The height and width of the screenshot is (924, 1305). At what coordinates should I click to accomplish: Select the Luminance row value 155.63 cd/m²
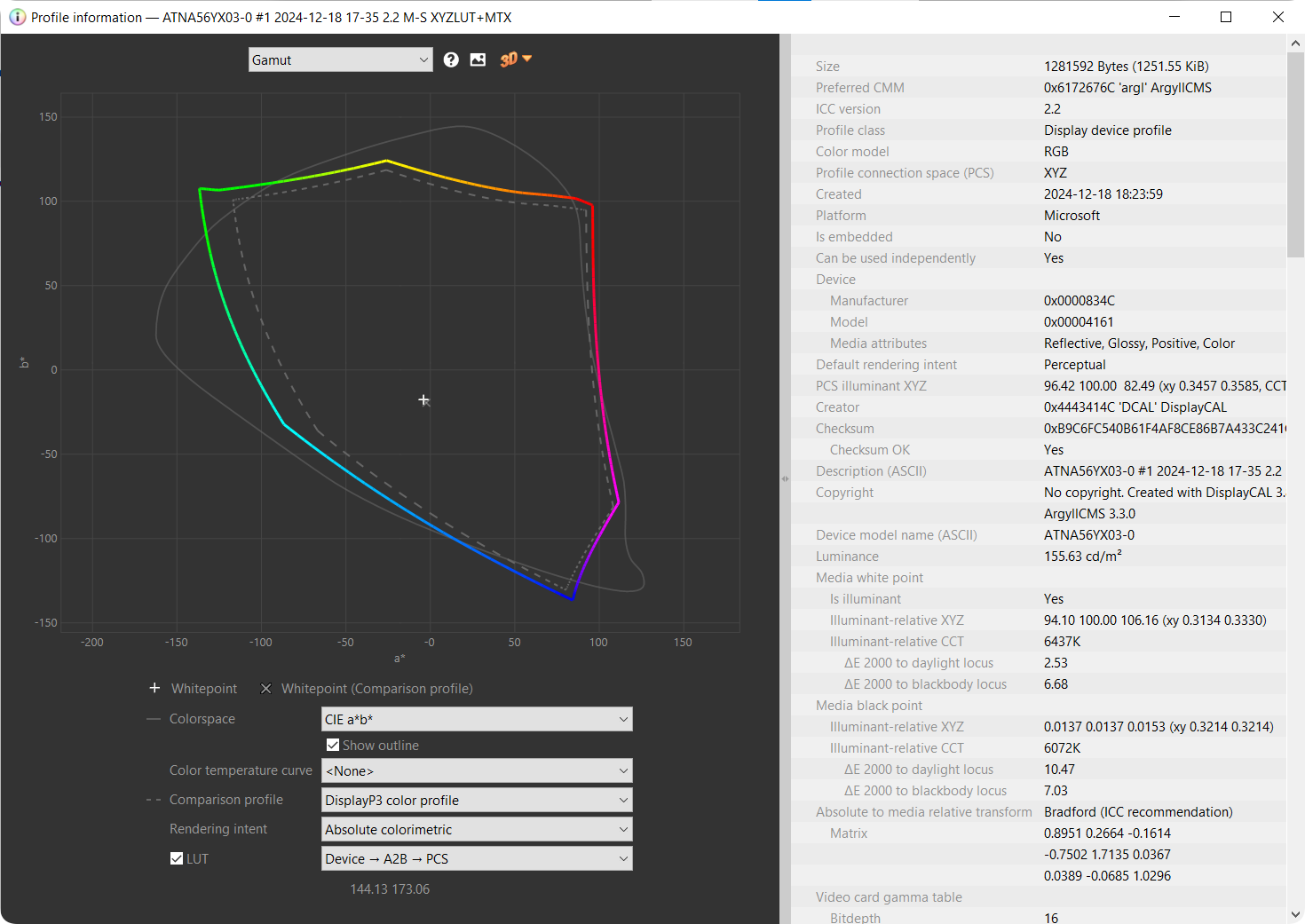click(1082, 557)
